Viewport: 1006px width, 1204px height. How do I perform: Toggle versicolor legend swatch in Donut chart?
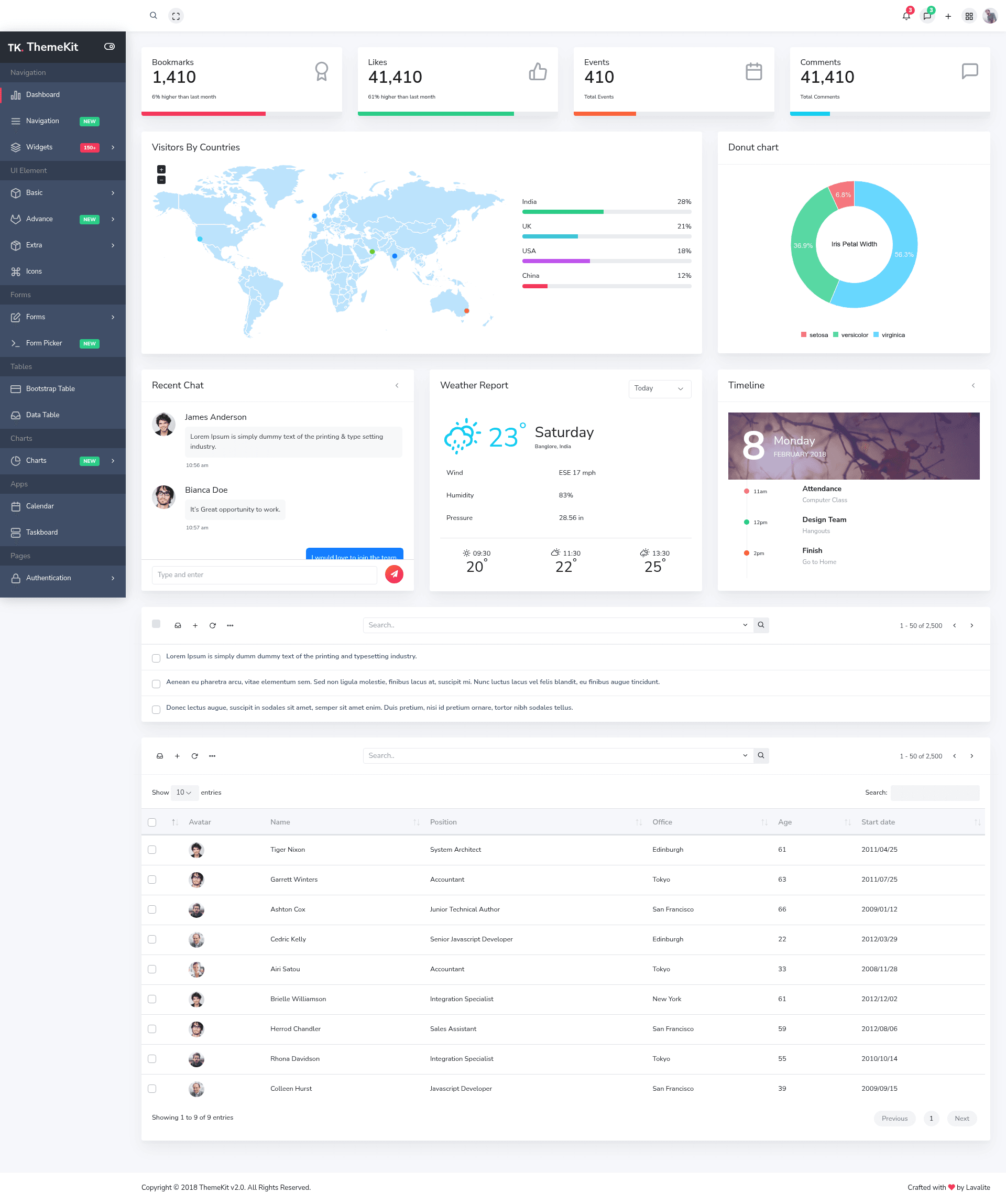point(836,335)
